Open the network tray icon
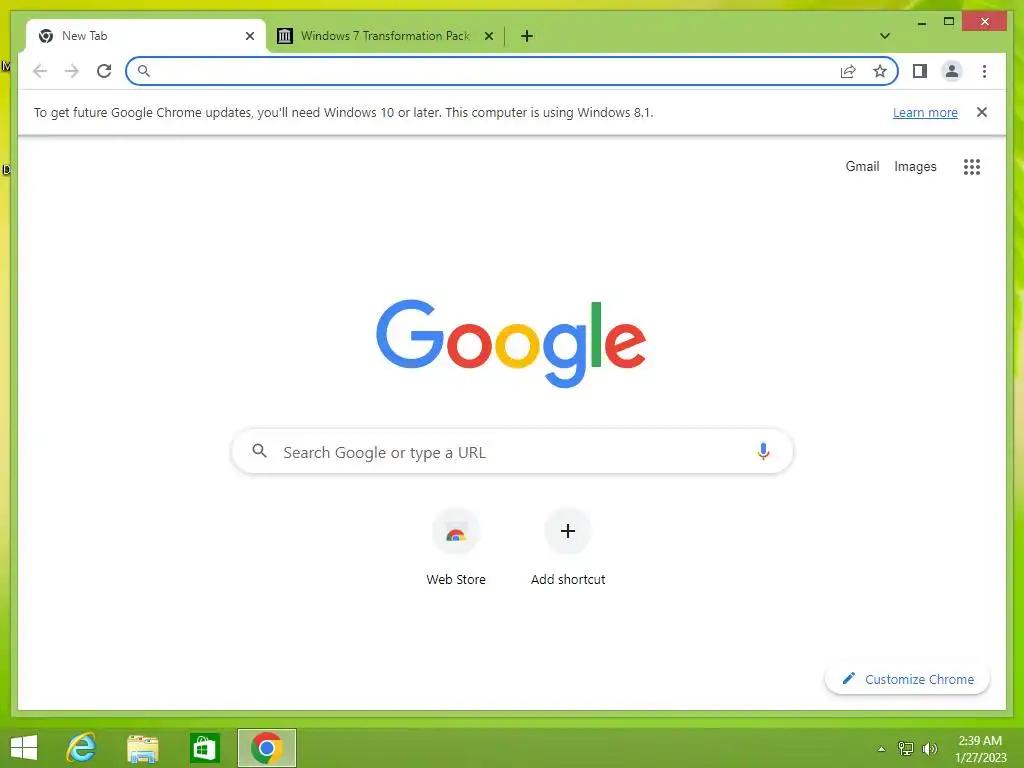 905,748
